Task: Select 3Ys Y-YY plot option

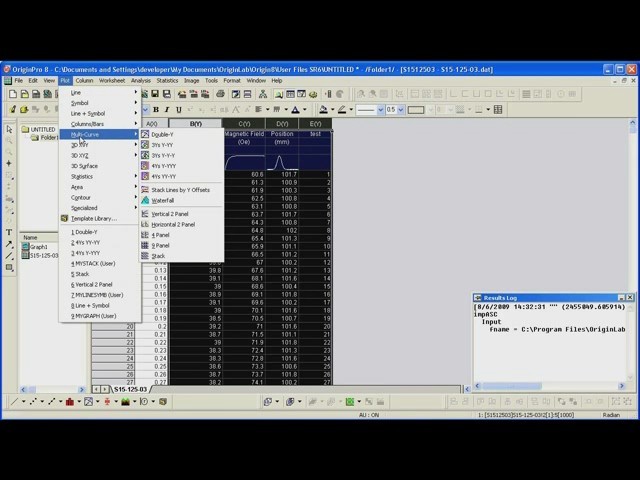Action: 182,145
